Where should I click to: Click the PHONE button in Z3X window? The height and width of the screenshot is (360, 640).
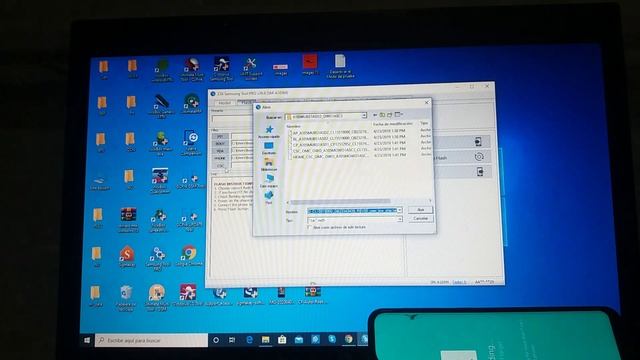point(220,158)
